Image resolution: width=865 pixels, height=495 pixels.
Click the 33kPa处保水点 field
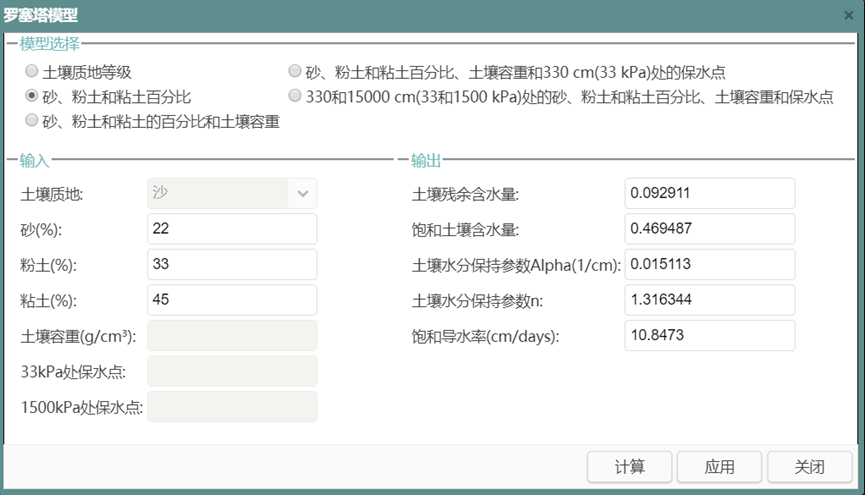(231, 371)
